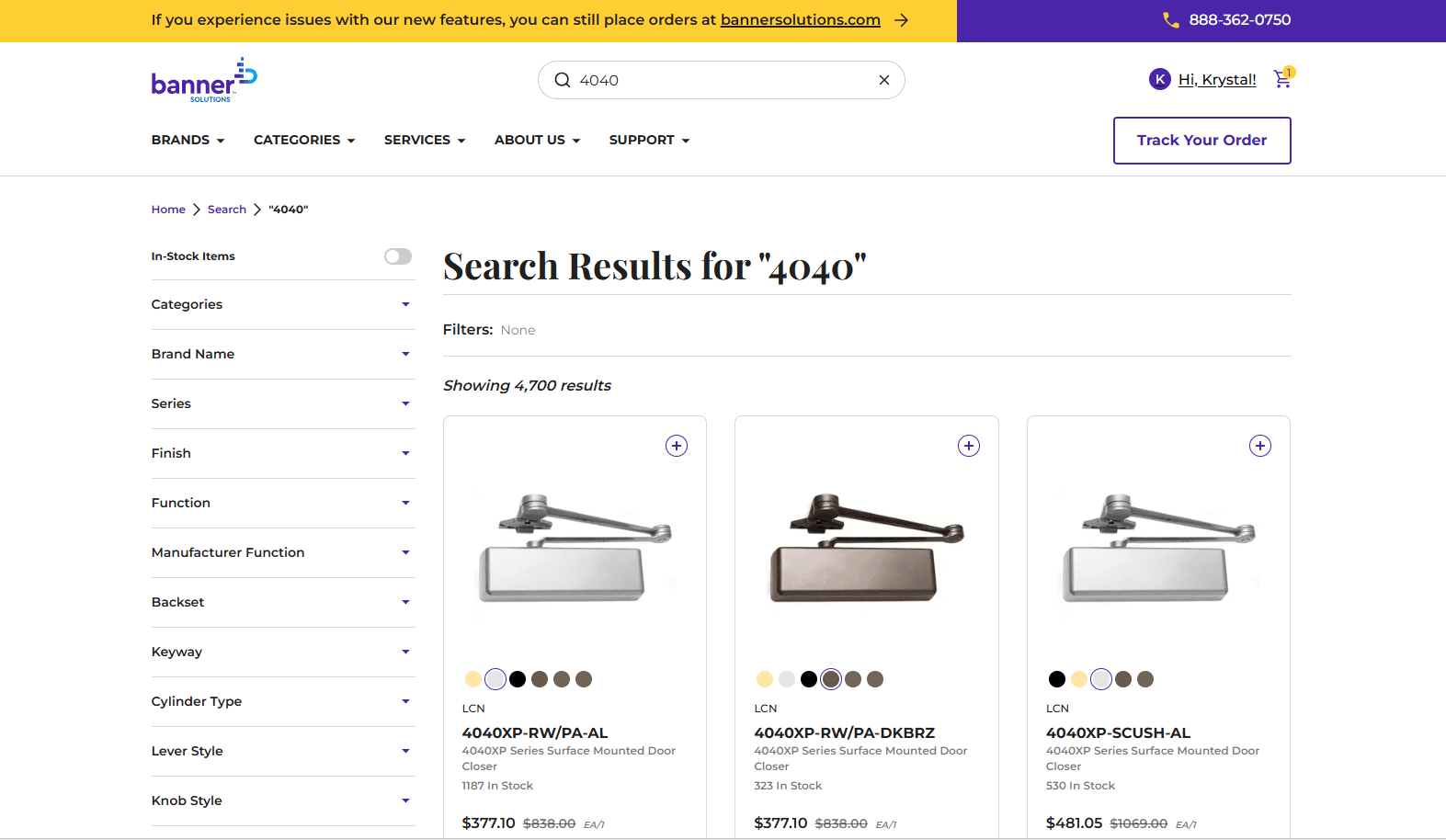Screen dimensions: 1446x840
Task: Select dark bronze swatch on 4040XP-RW/PA-DKBRZ card
Action: [x=831, y=679]
